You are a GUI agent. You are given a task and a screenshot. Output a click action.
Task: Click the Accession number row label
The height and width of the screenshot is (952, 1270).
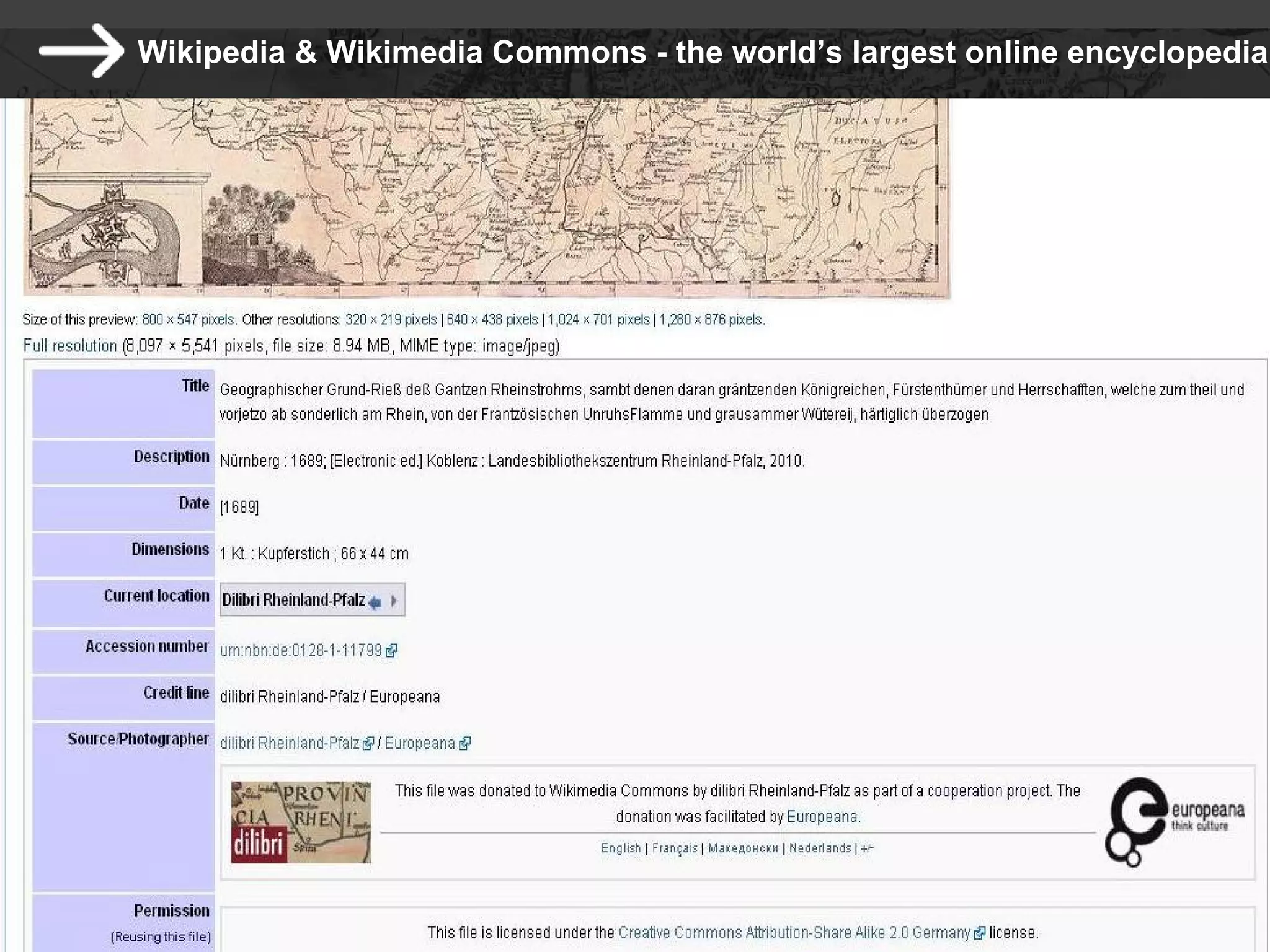[x=147, y=646]
